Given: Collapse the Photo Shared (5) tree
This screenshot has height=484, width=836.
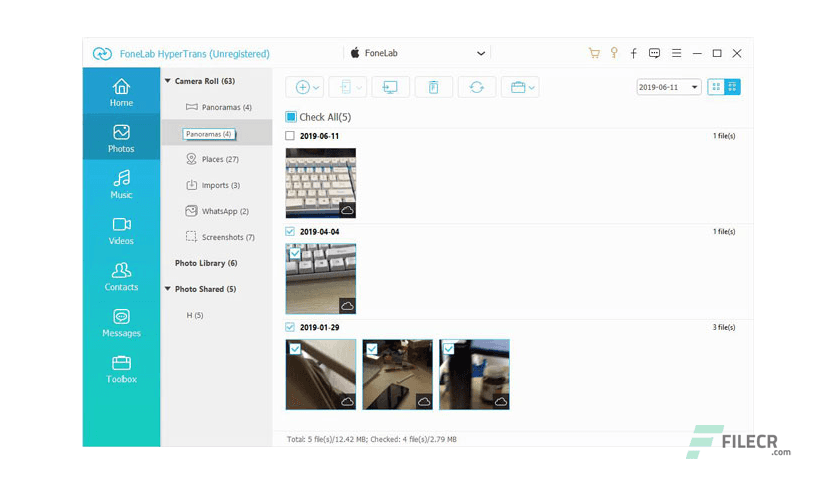Looking at the screenshot, I should pyautogui.click(x=167, y=289).
